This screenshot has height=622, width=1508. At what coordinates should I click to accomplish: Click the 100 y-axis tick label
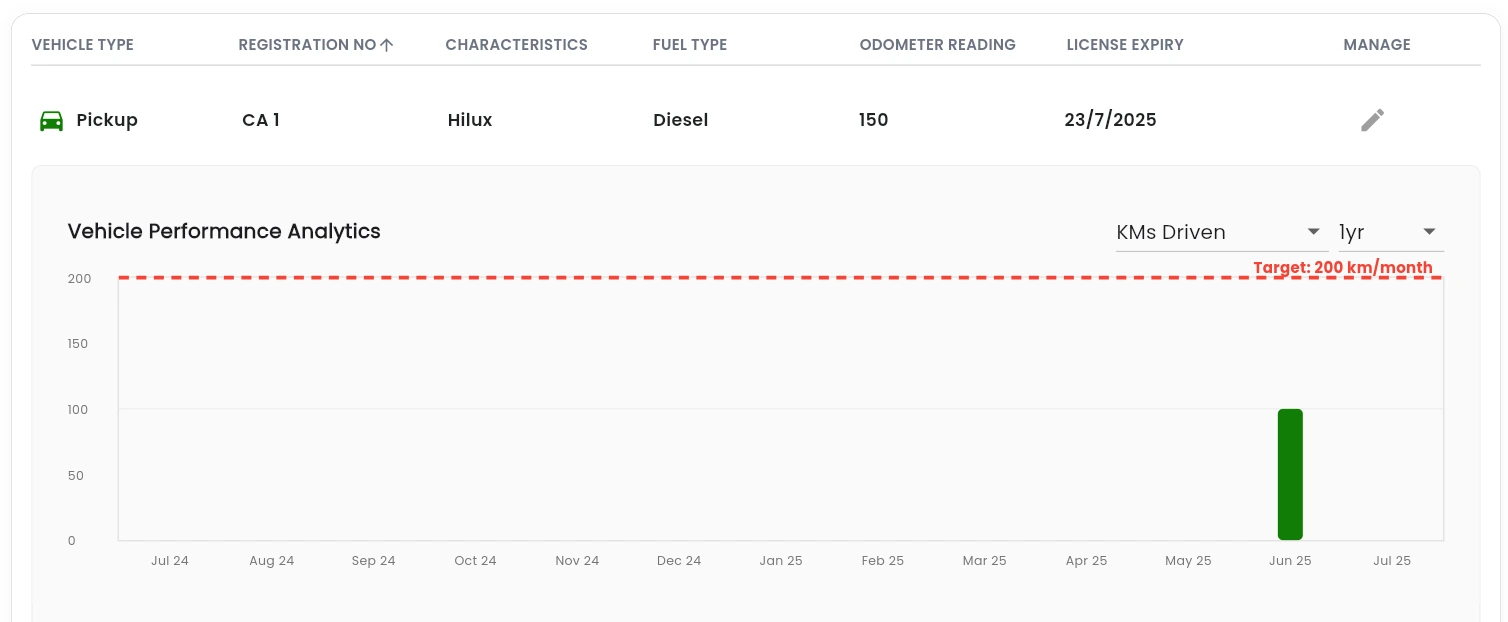click(x=78, y=409)
